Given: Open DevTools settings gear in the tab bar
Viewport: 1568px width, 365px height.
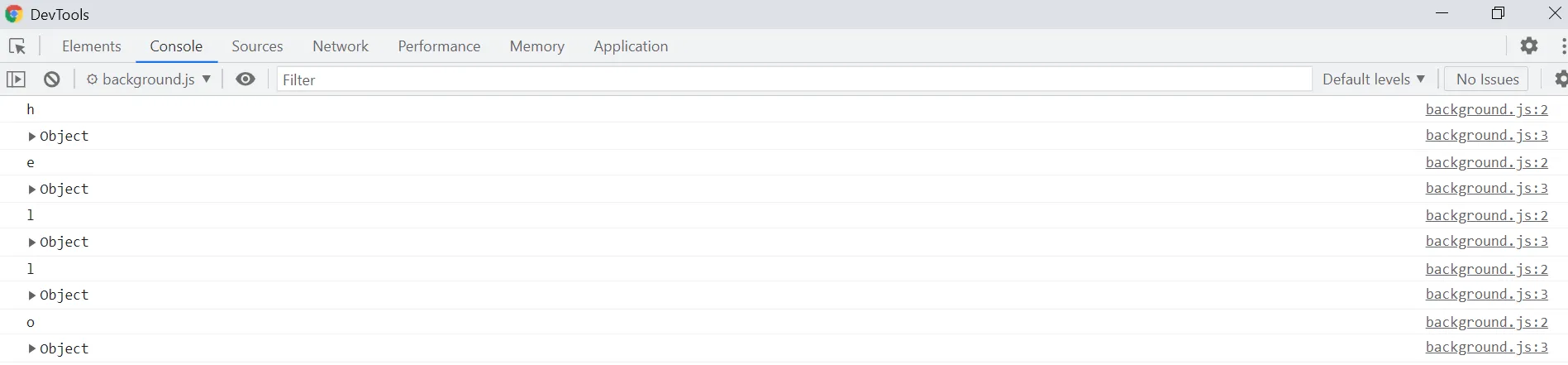Looking at the screenshot, I should pos(1529,46).
